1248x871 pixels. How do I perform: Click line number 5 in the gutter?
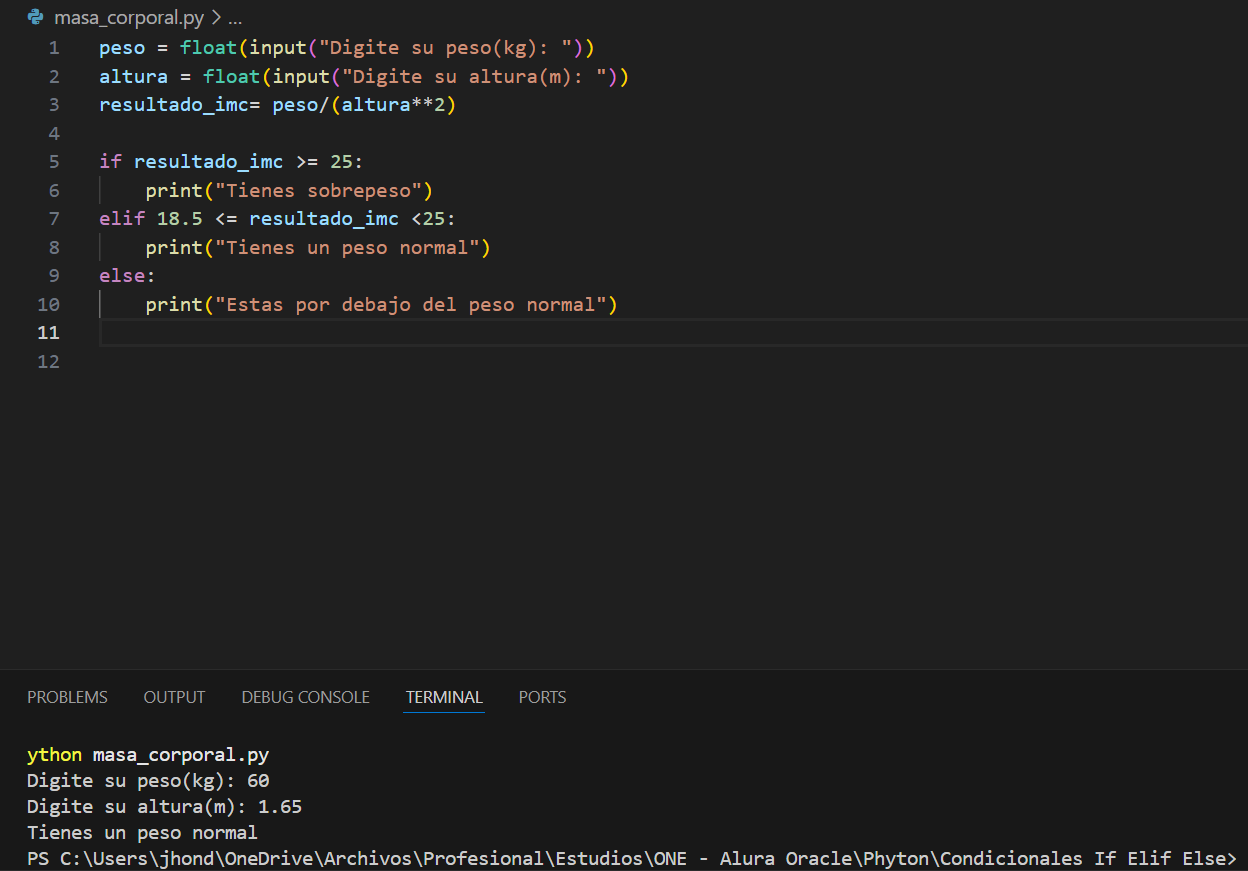click(53, 162)
